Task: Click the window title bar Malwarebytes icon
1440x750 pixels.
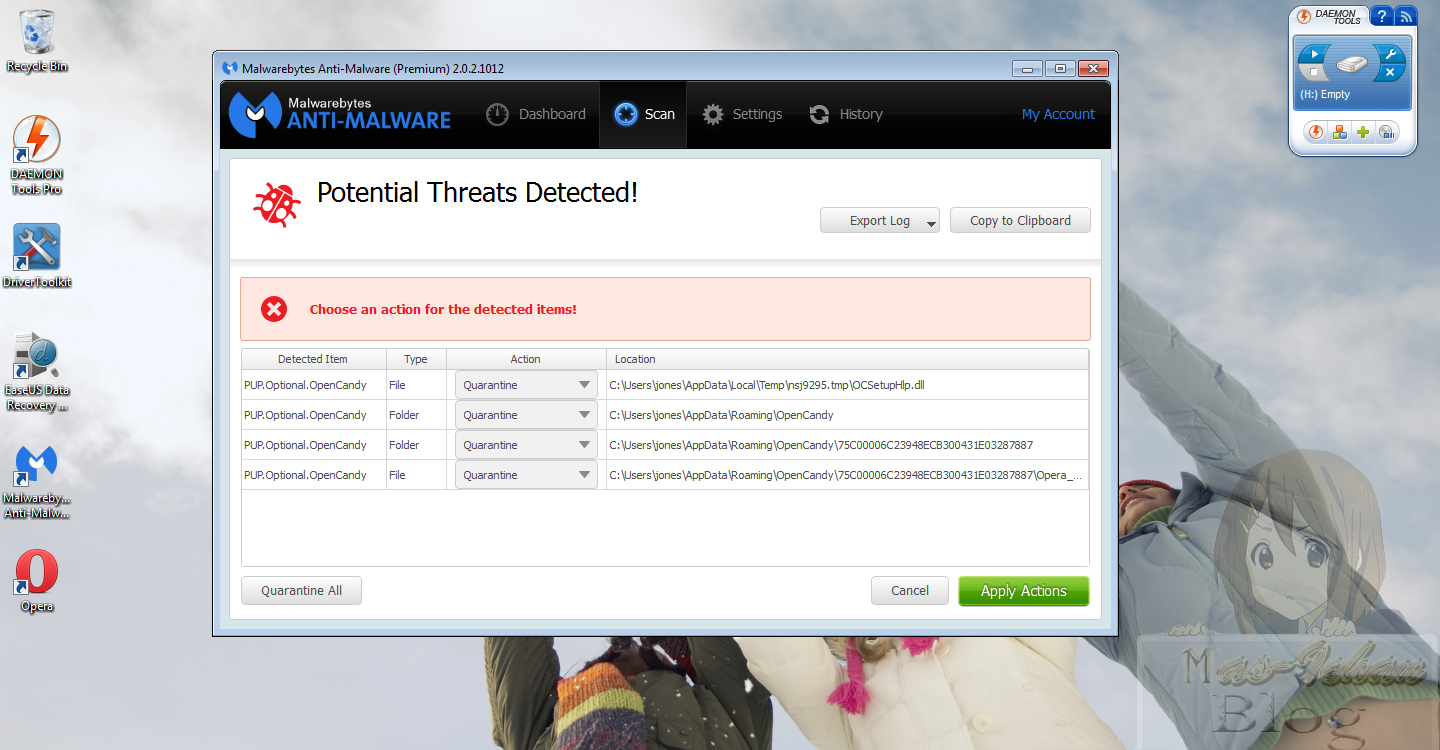Action: point(230,68)
